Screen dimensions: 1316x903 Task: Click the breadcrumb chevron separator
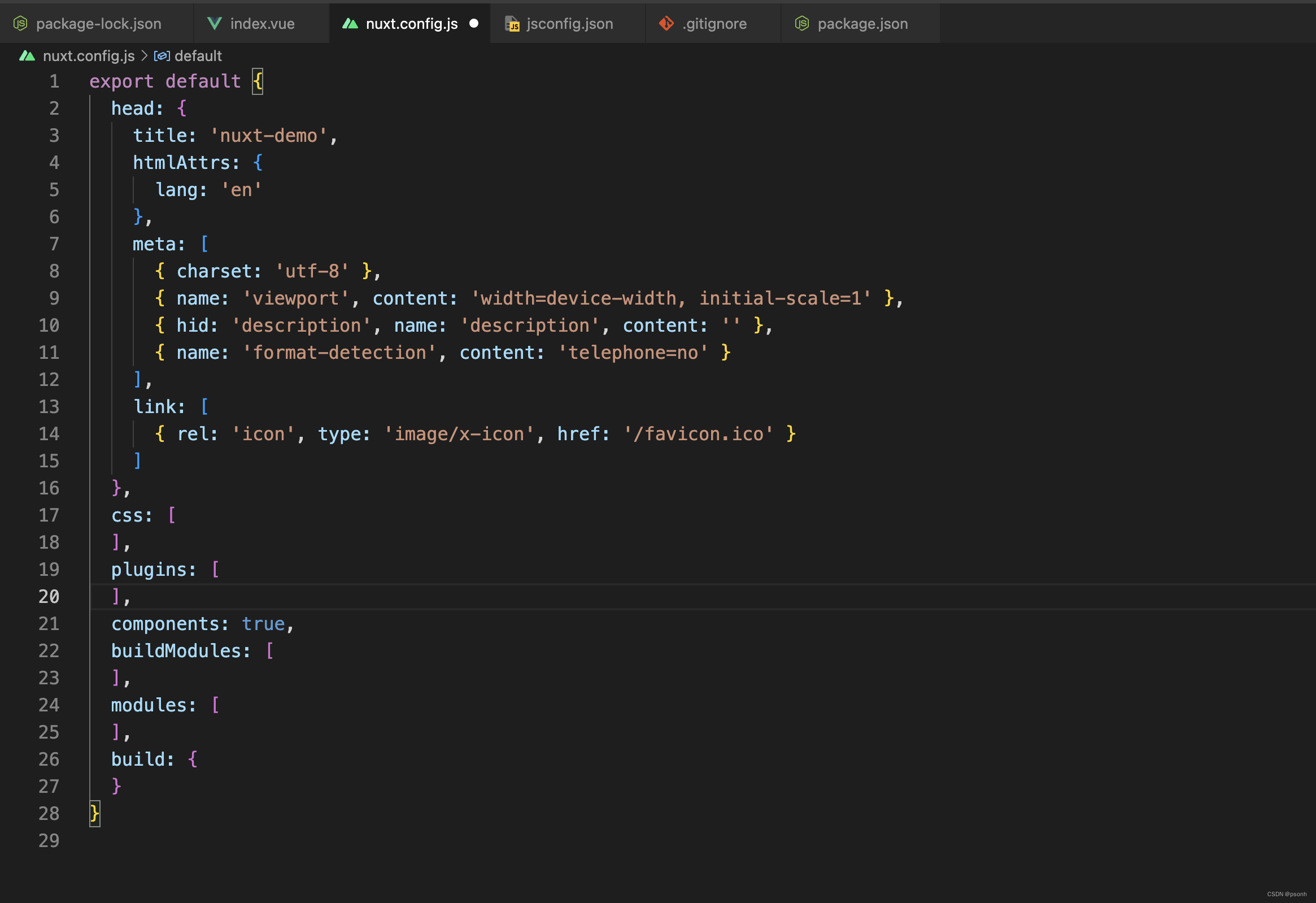(144, 55)
